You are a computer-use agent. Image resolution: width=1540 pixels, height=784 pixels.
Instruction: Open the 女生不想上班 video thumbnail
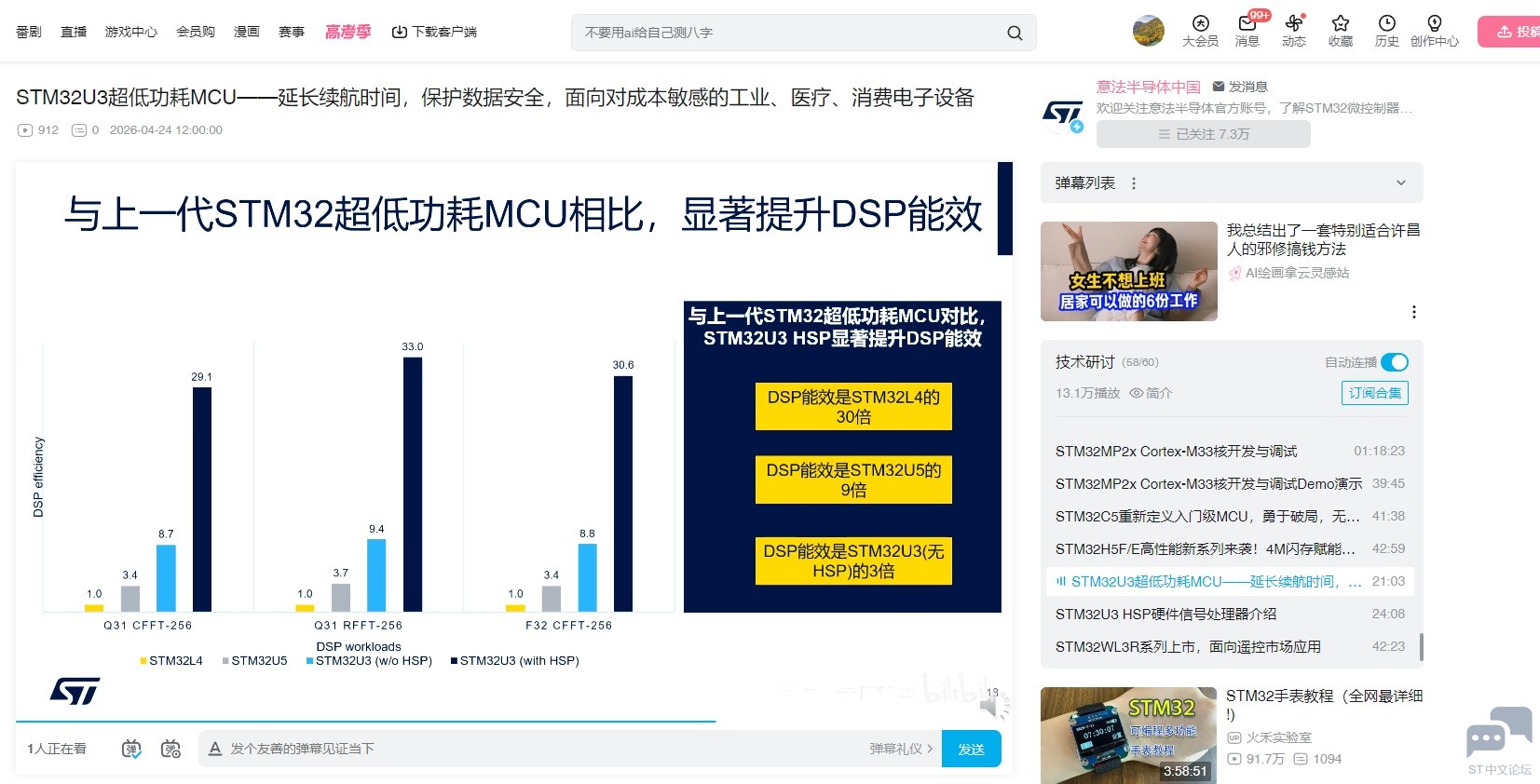1129,271
